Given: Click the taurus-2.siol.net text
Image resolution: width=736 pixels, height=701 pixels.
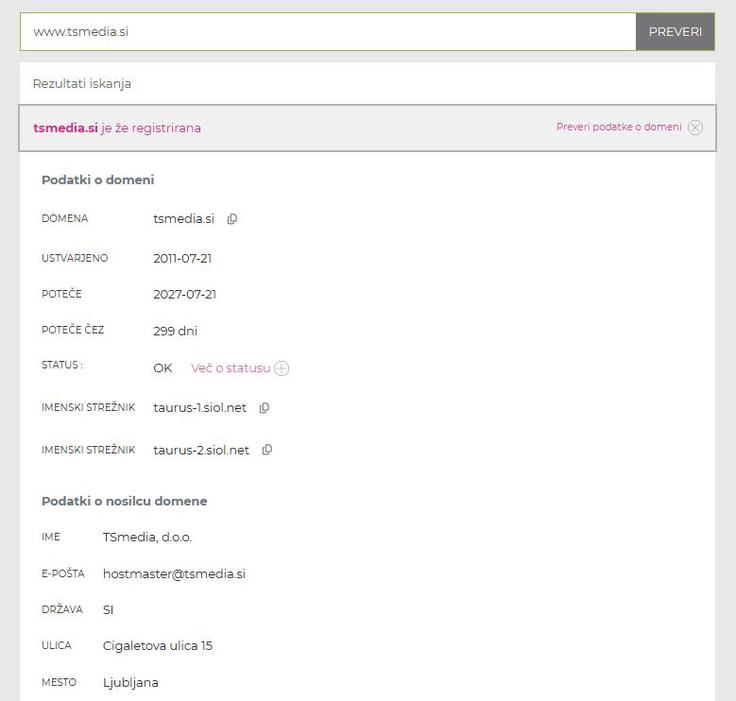Looking at the screenshot, I should (x=201, y=450).
